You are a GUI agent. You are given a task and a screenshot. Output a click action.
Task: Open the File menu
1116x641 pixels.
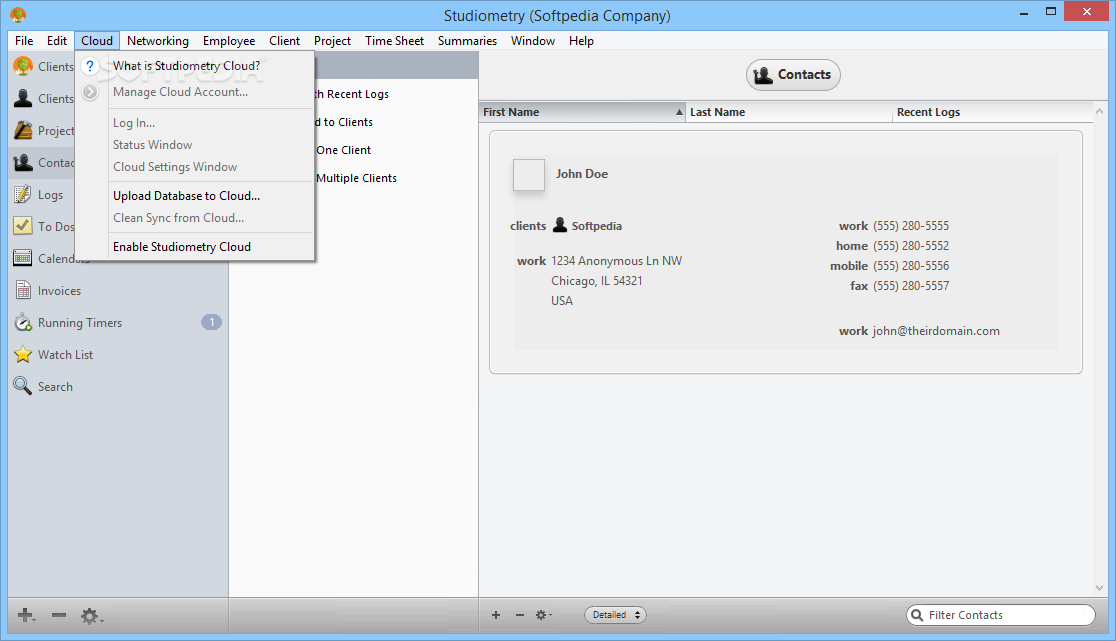24,41
